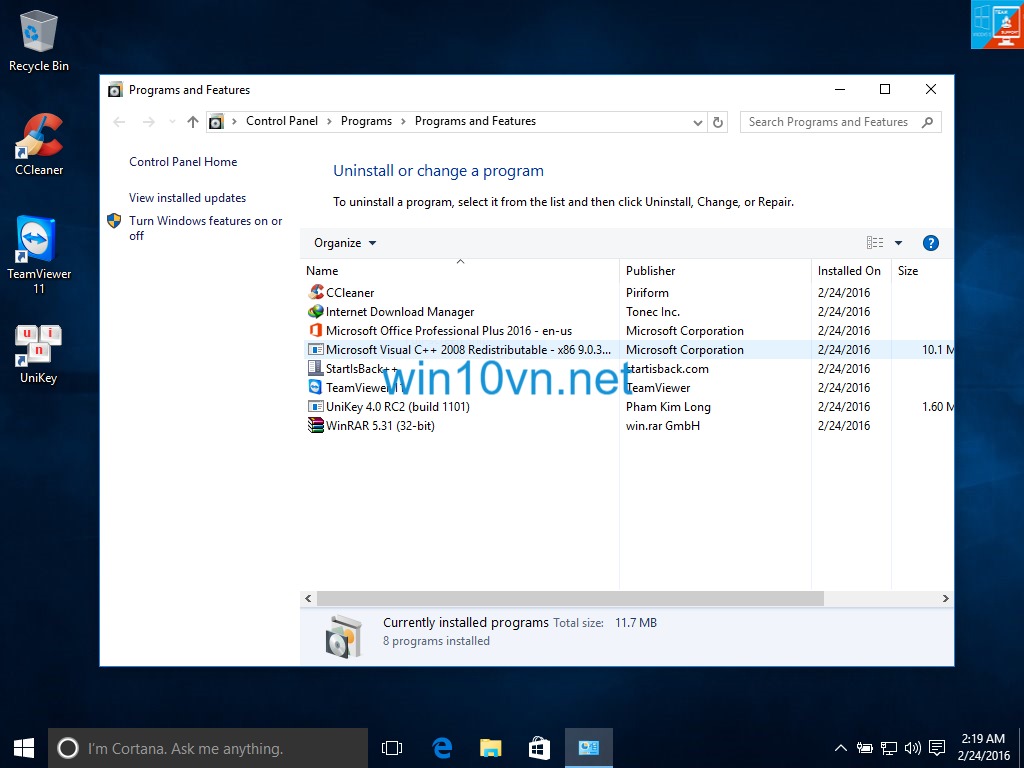Sort by the Installed On column header
The image size is (1024, 768).
tap(851, 270)
